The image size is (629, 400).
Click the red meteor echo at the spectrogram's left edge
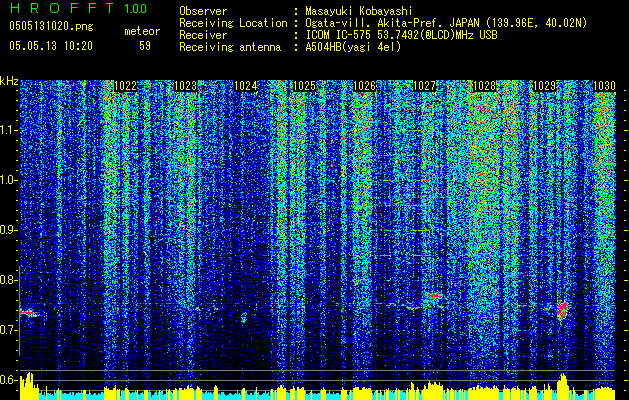point(28,313)
